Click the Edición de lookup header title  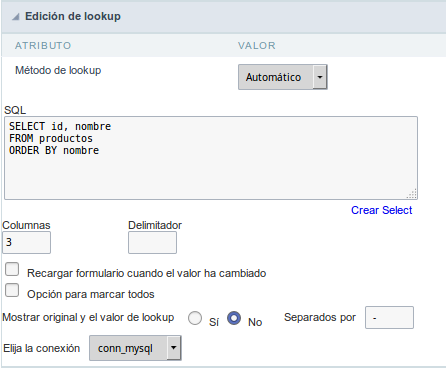tap(73, 16)
